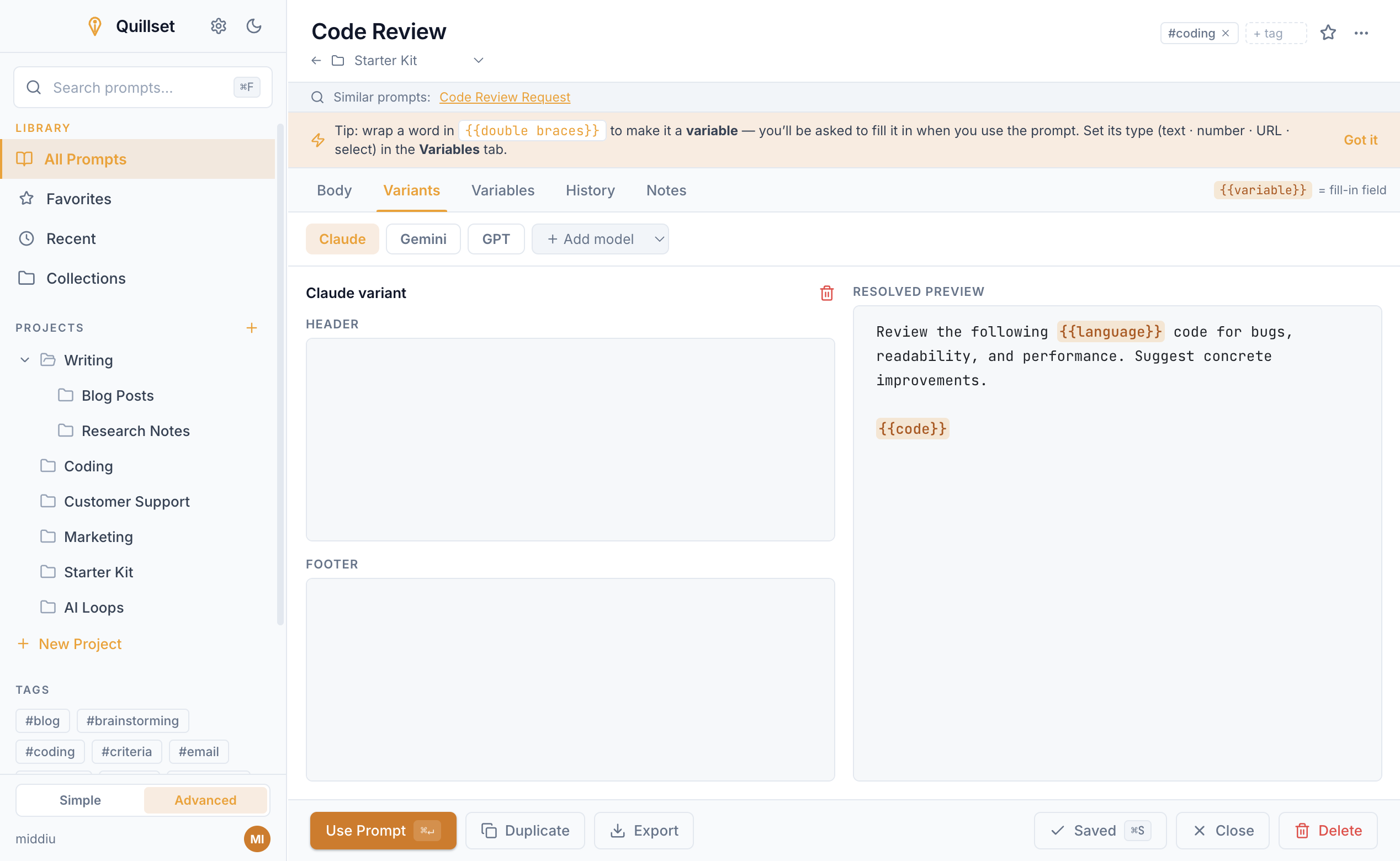This screenshot has height=861, width=1400.
Task: Click the Similar prompts search icon
Action: pos(317,97)
